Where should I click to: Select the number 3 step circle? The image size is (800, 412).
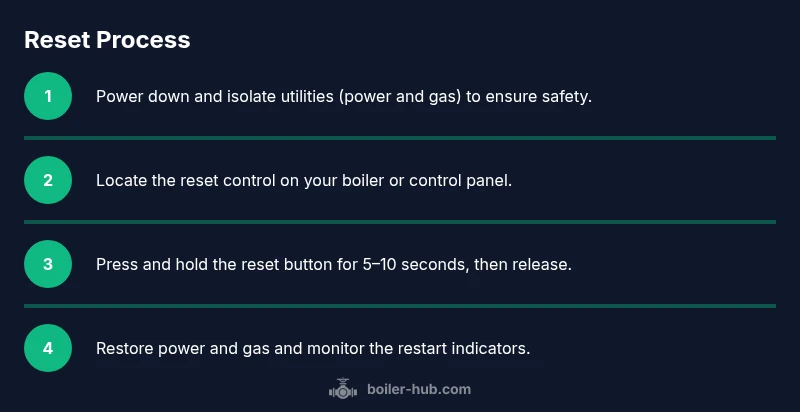(x=48, y=264)
